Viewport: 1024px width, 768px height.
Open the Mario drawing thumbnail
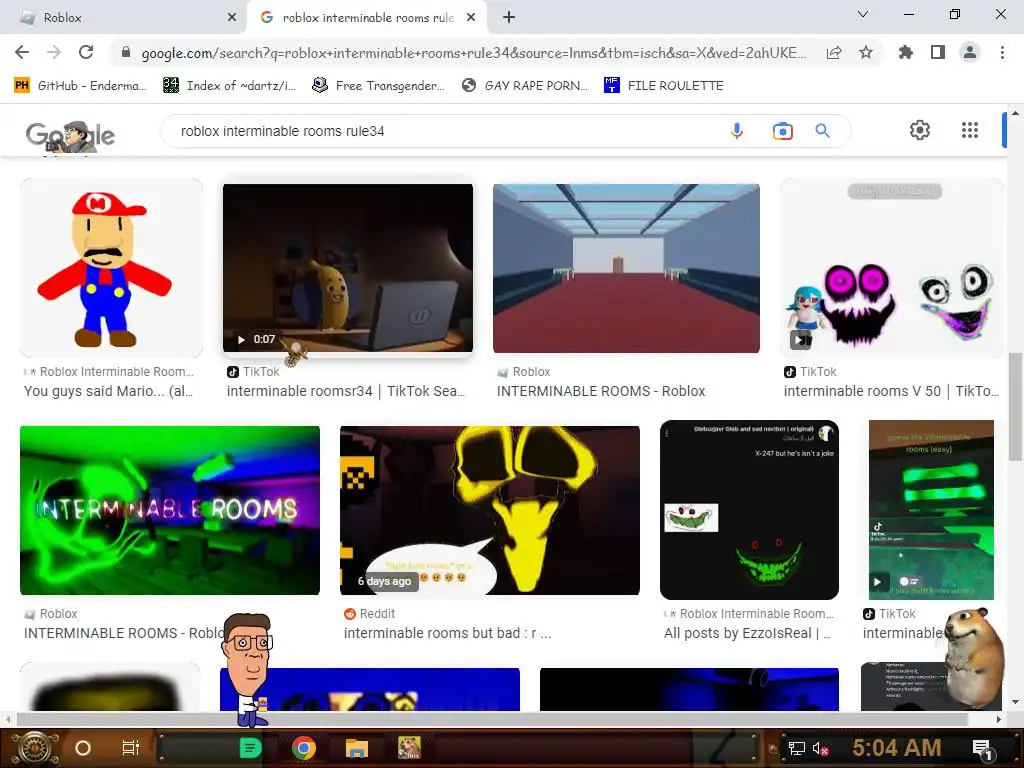point(111,268)
